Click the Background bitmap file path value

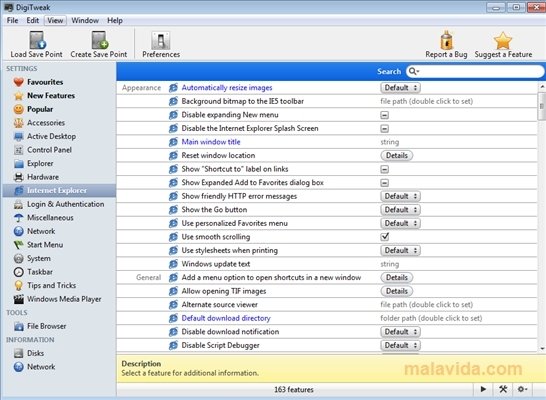[x=426, y=101]
